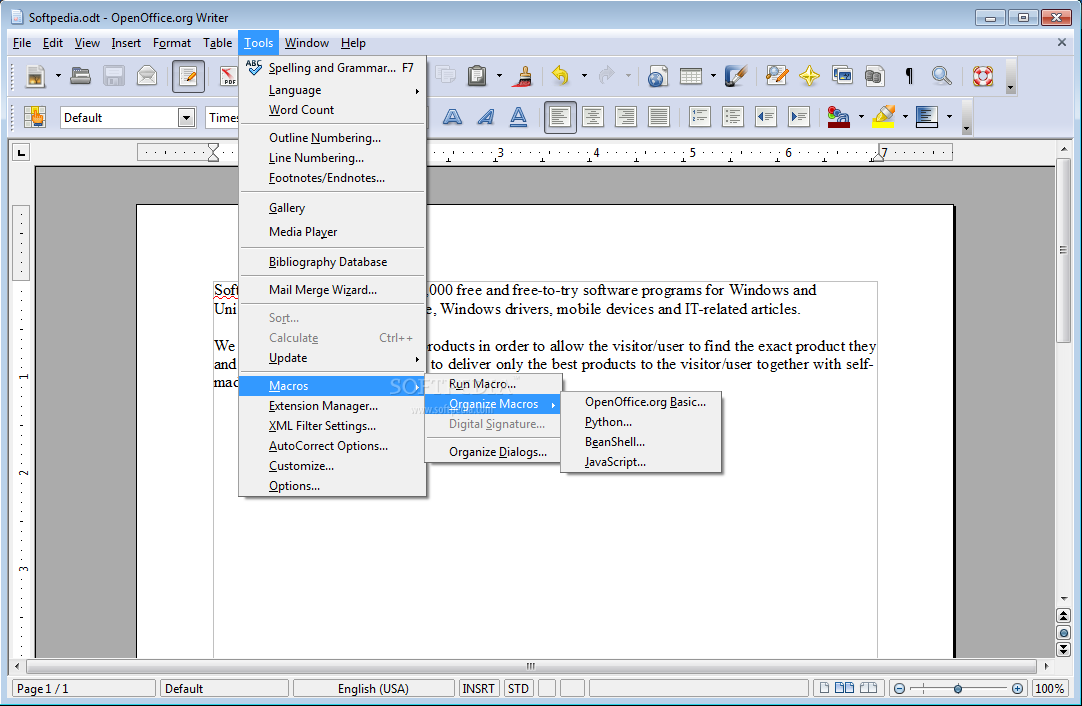Open the Navigator star icon
Viewport: 1082px width, 706px height.
click(x=809, y=76)
